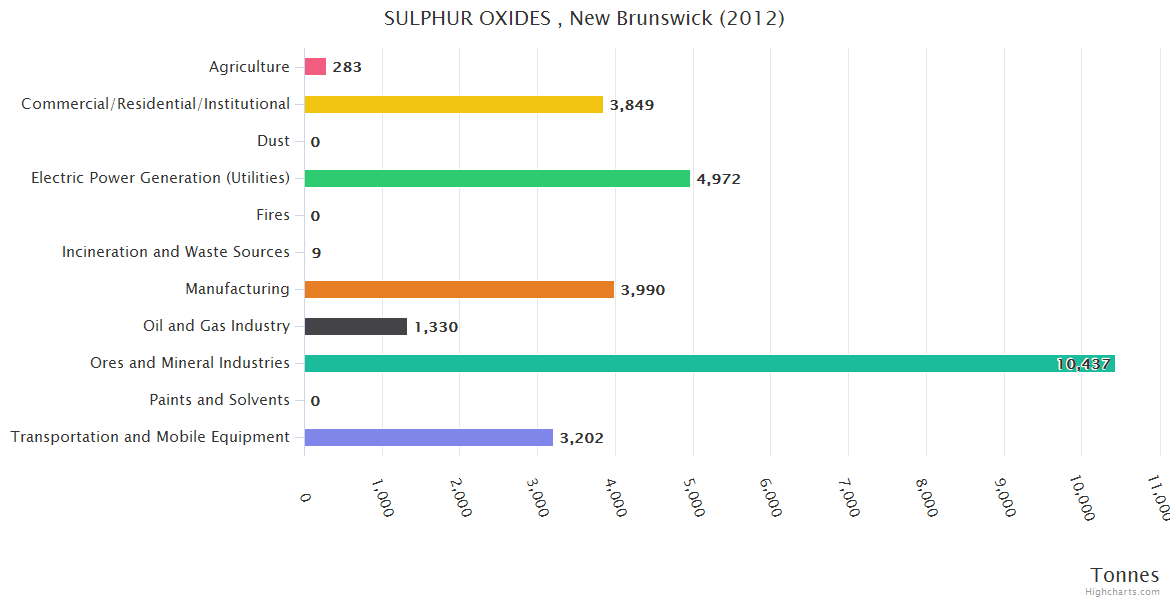Click the 3,202 data label
The image size is (1170, 600).
581,438
